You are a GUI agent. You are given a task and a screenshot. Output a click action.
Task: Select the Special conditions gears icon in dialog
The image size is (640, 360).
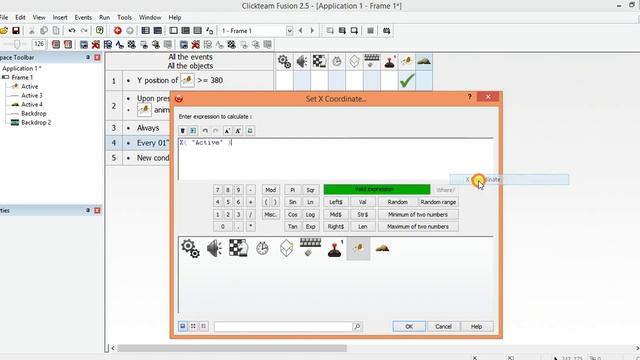190,248
